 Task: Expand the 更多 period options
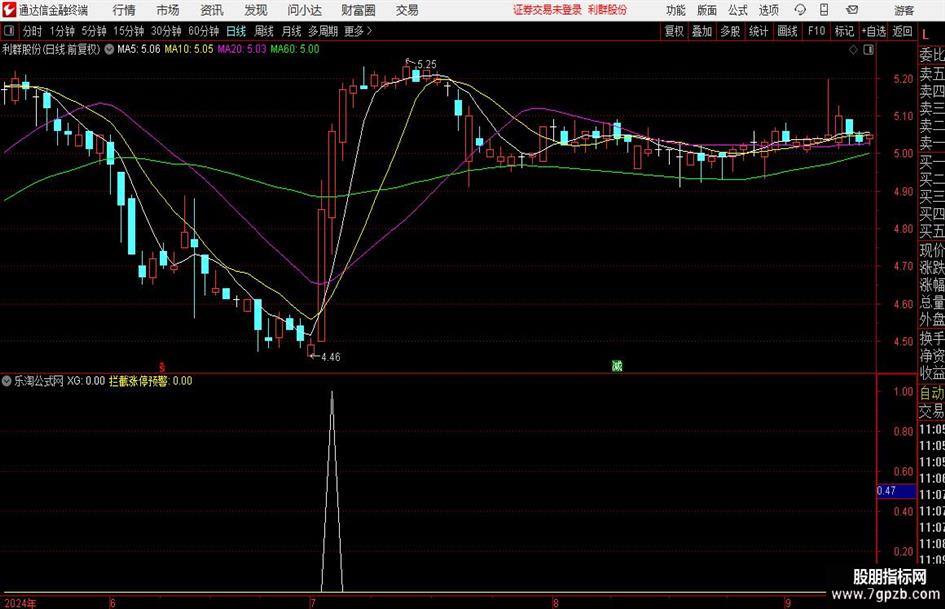click(358, 31)
